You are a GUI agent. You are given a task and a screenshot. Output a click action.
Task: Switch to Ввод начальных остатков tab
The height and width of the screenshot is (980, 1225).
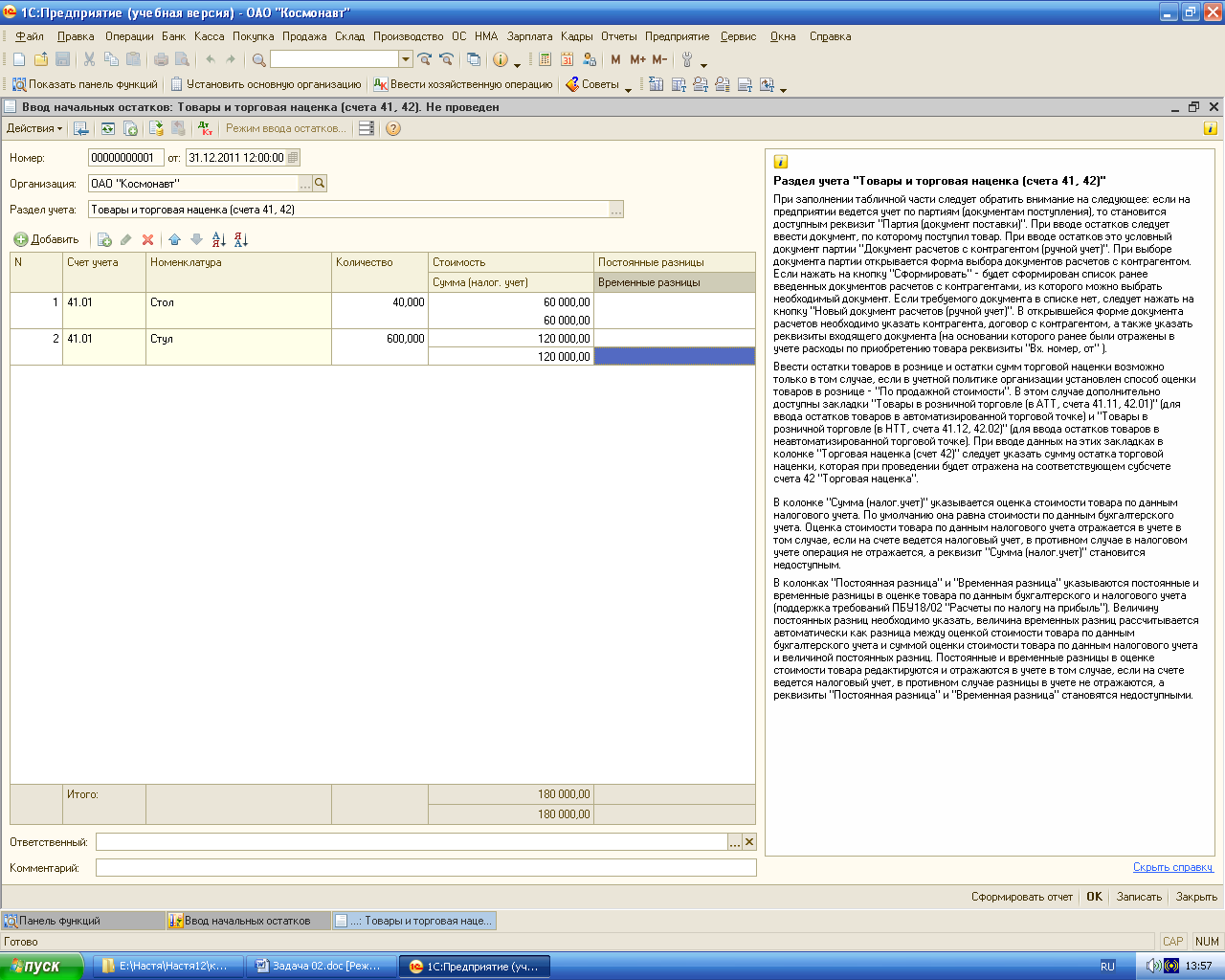(247, 921)
